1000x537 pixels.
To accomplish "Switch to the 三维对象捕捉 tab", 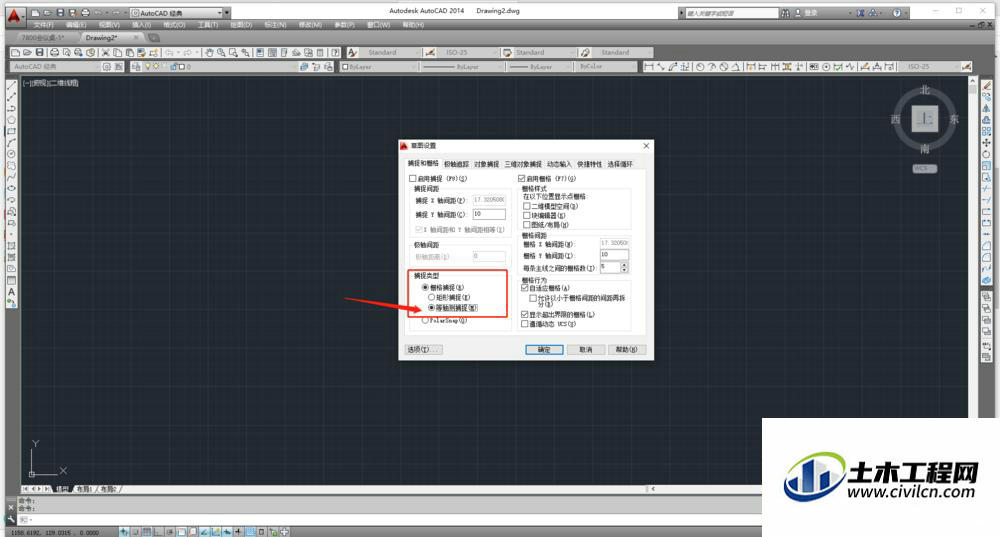I will [523, 164].
